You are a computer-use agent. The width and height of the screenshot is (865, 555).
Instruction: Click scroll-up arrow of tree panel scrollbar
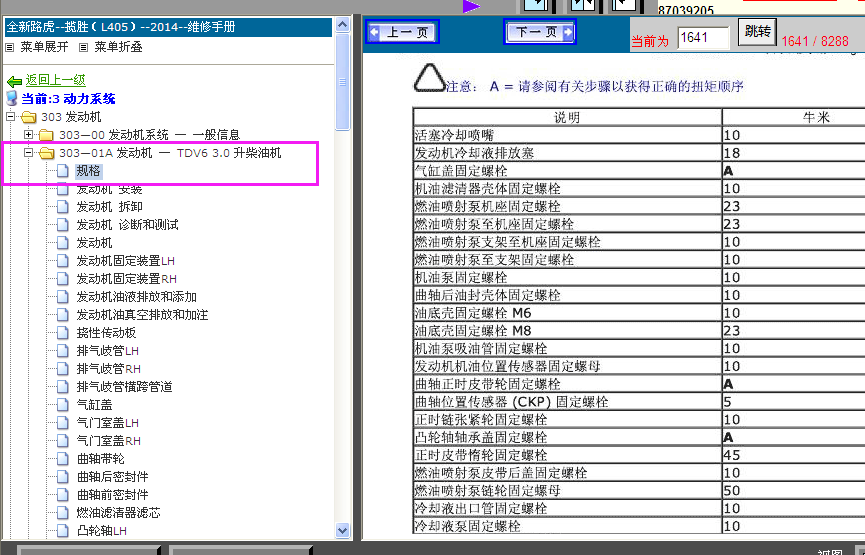[x=343, y=25]
